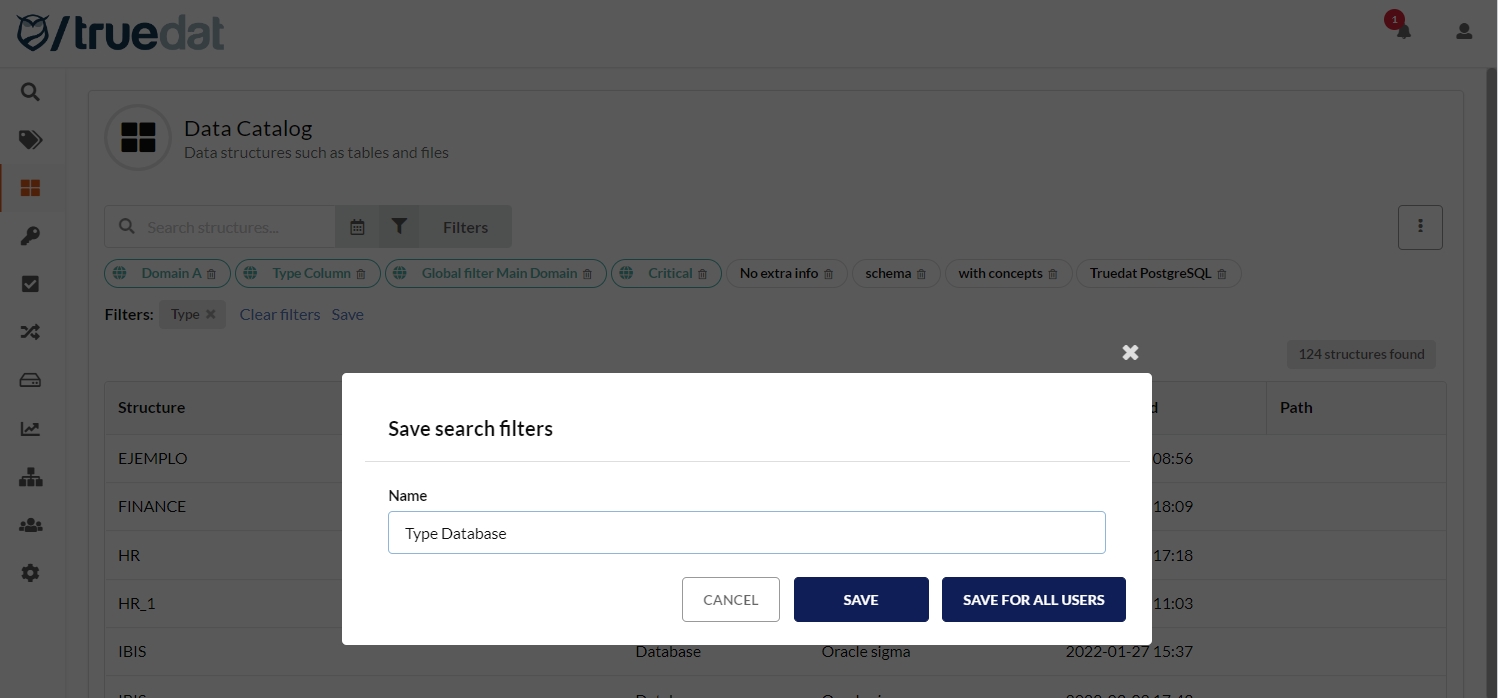This screenshot has height=698, width=1498.
Task: Open the hierarchy sitemap sidebar icon
Action: point(30,477)
